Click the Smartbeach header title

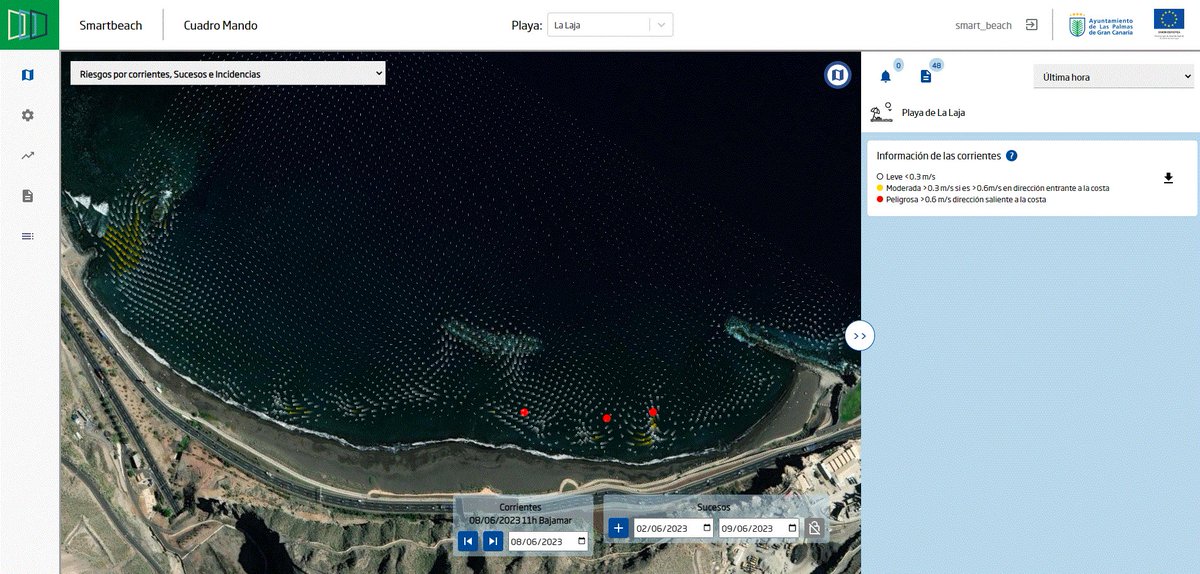pyautogui.click(x=112, y=25)
